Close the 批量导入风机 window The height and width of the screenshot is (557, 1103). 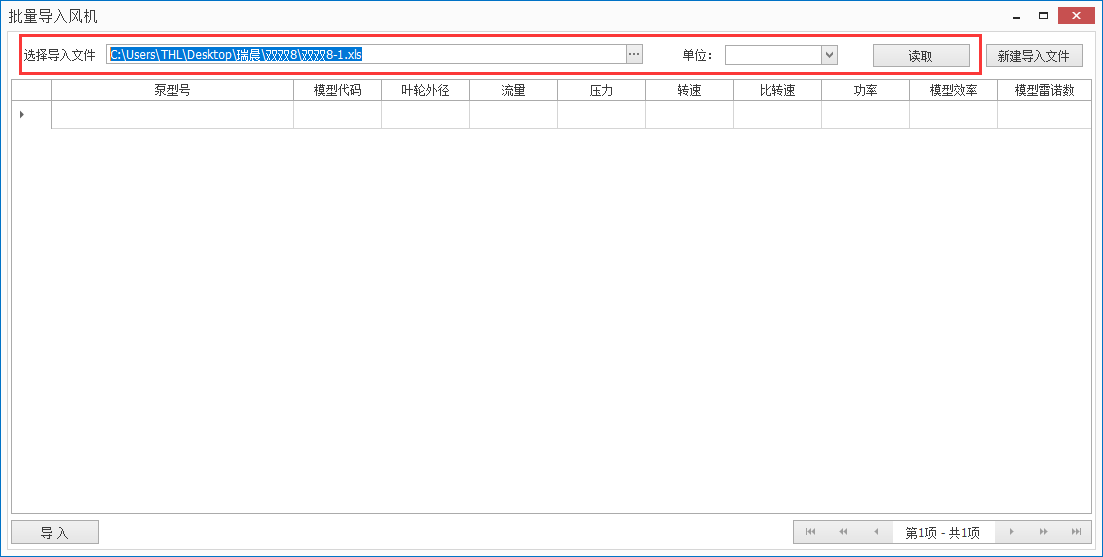coord(1076,16)
